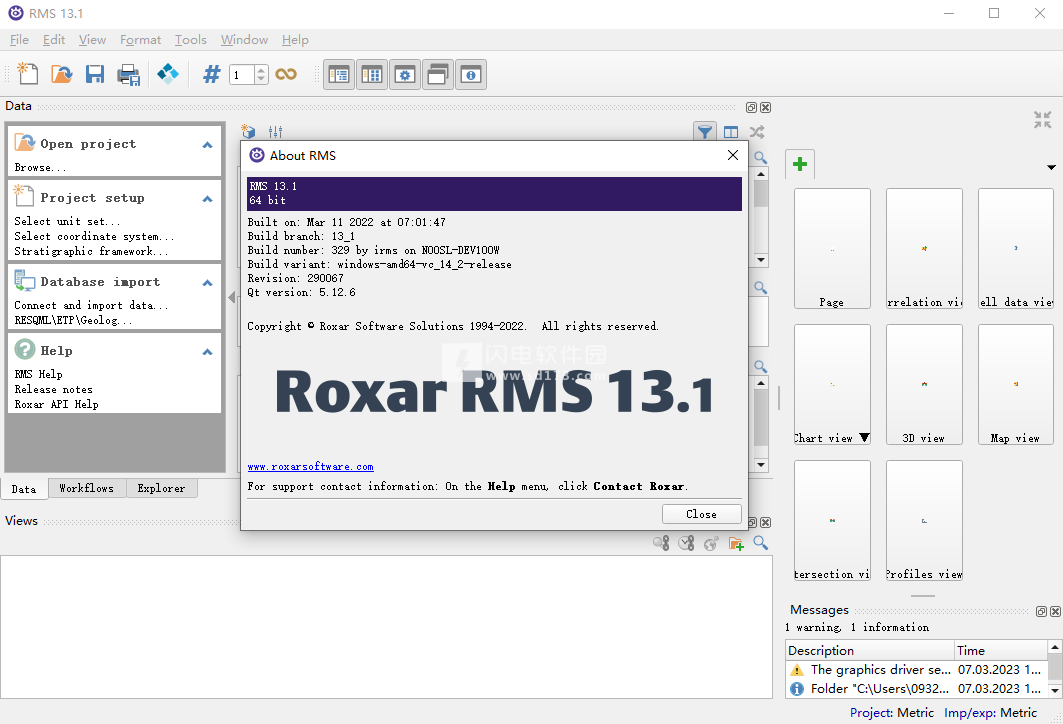Open the View menu

coord(92,40)
